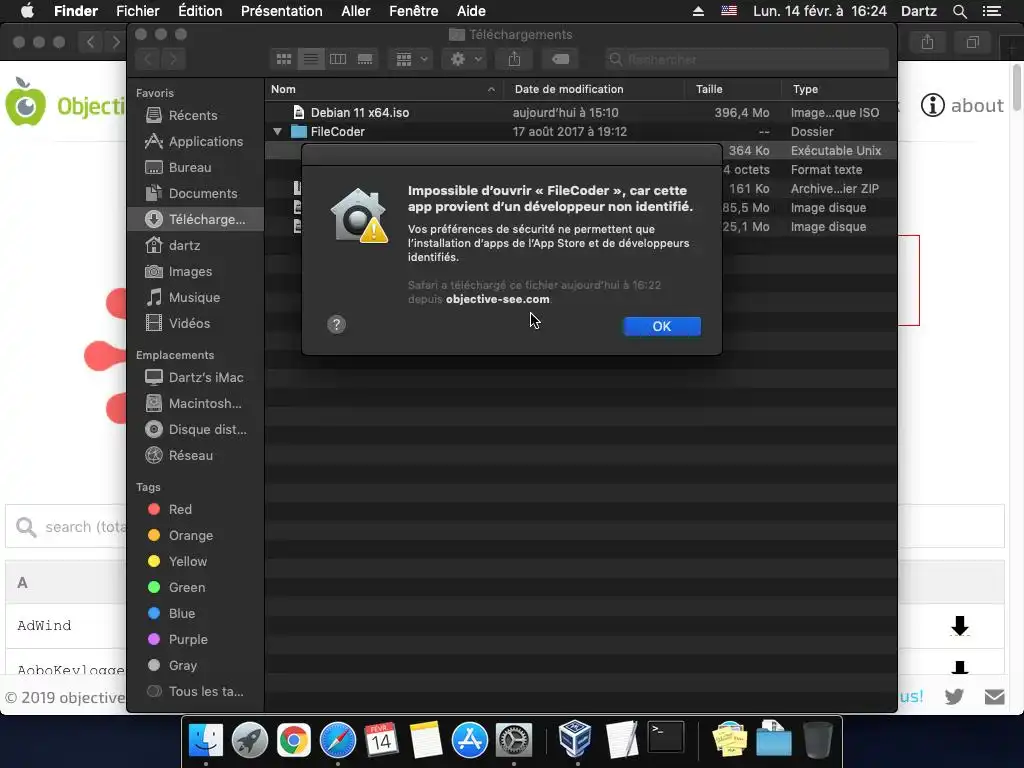Open the gear action menu
This screenshot has width=1024, height=768.
[x=466, y=59]
